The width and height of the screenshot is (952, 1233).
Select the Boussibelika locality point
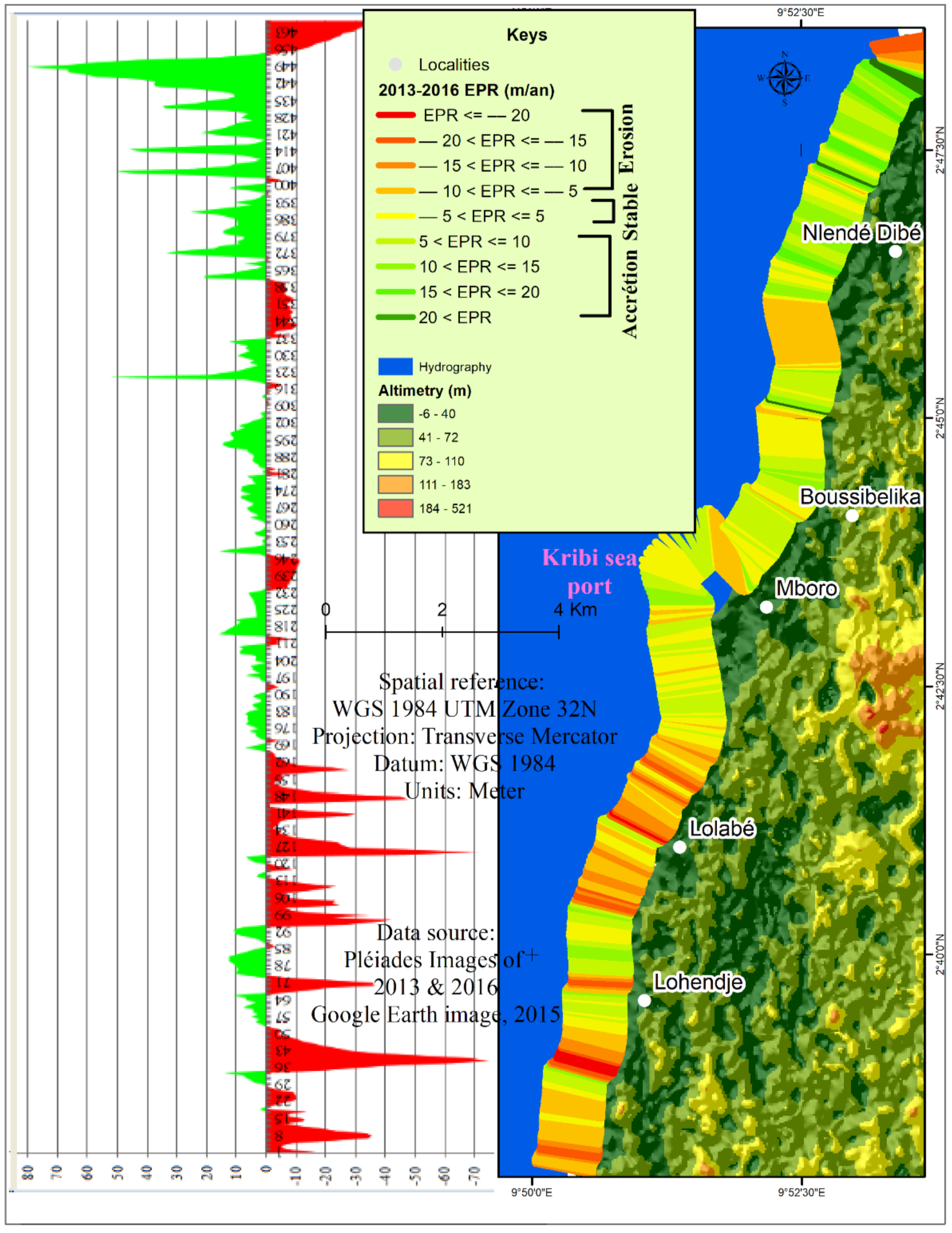coord(853,516)
